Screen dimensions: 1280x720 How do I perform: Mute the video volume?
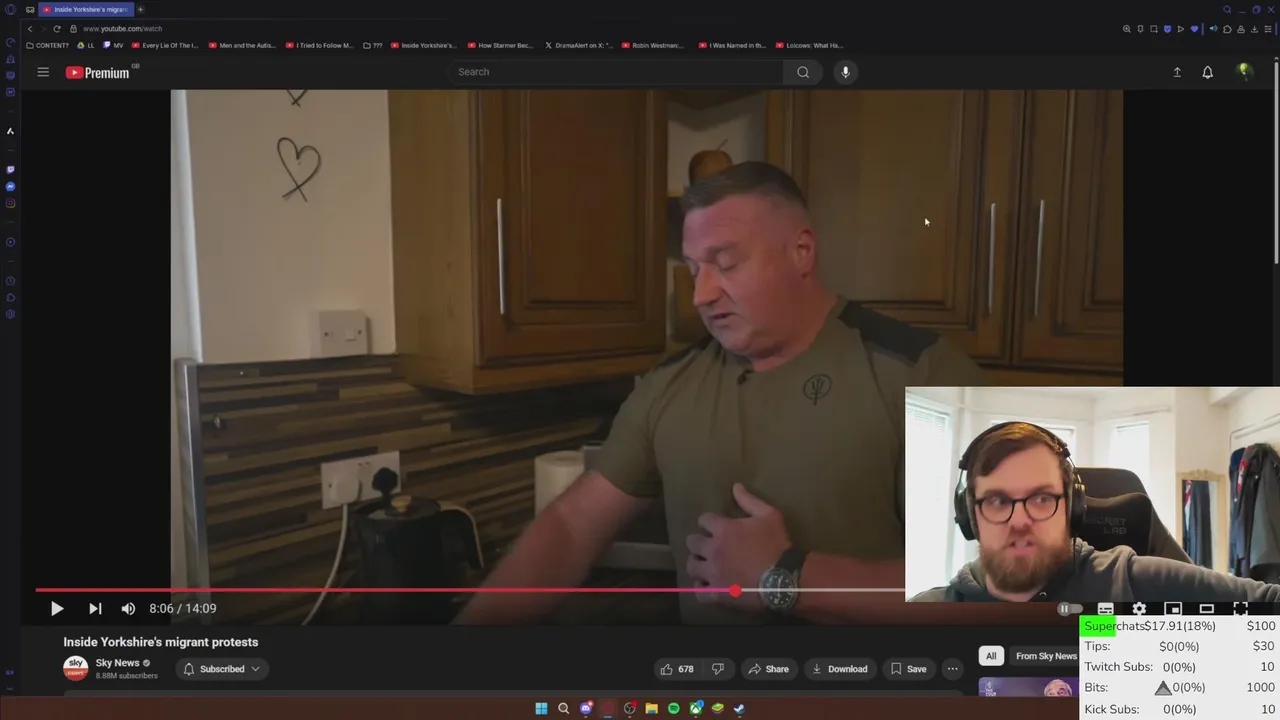128,608
